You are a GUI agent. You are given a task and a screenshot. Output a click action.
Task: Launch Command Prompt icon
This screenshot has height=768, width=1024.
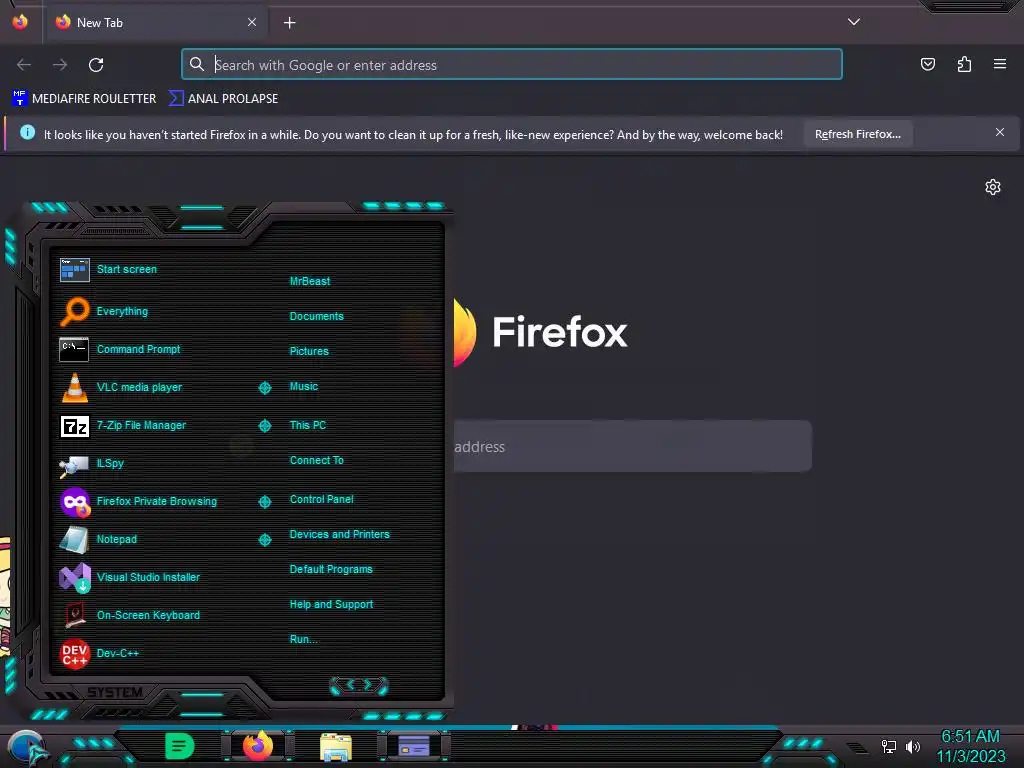click(x=74, y=349)
